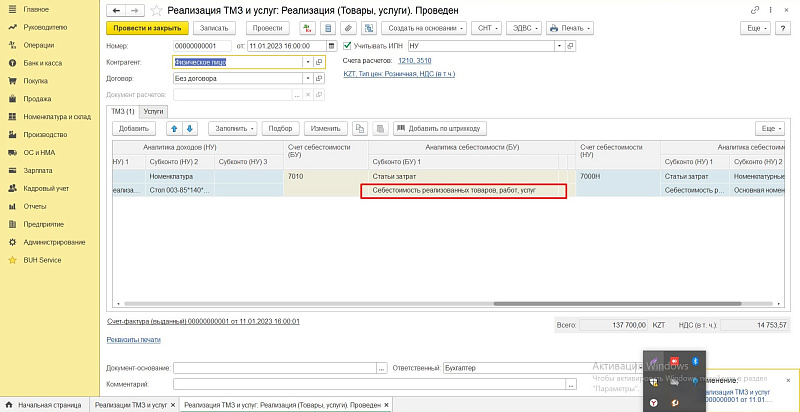Click the Провести и закрыть button
The image size is (800, 412).
[147, 28]
